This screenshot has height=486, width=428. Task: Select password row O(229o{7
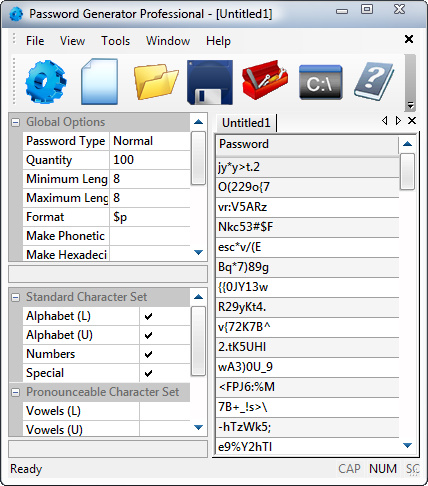tap(307, 187)
